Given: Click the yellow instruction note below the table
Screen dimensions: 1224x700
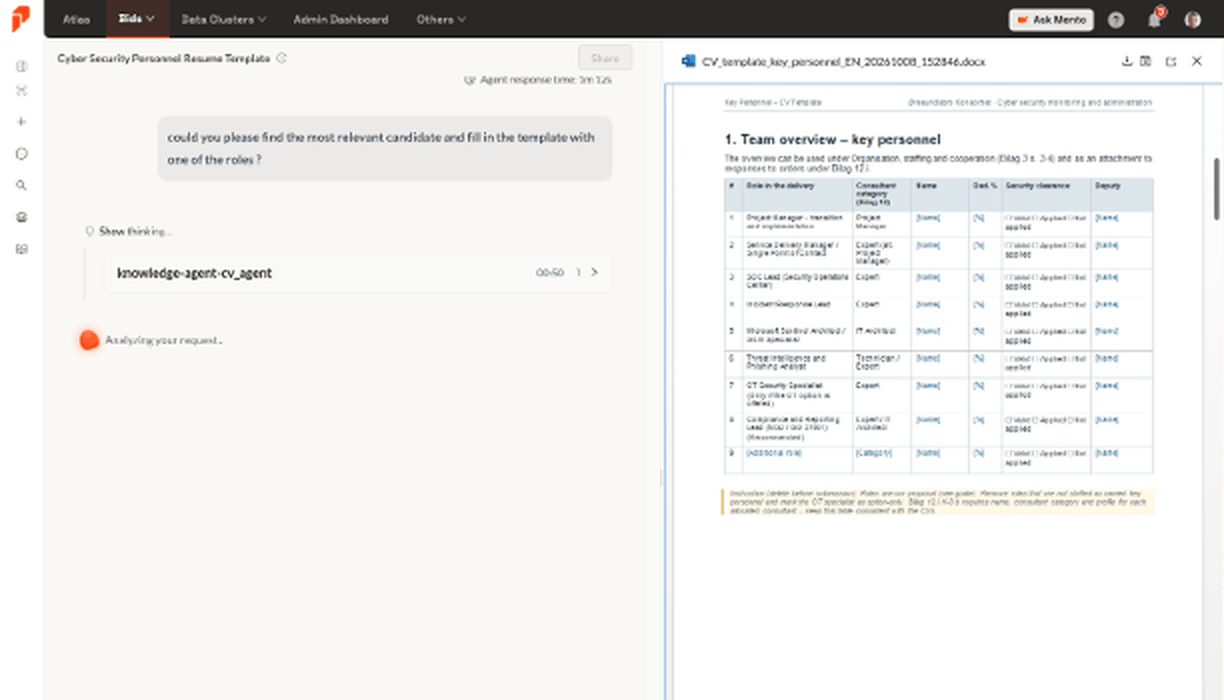Looking at the screenshot, I should coord(938,502).
